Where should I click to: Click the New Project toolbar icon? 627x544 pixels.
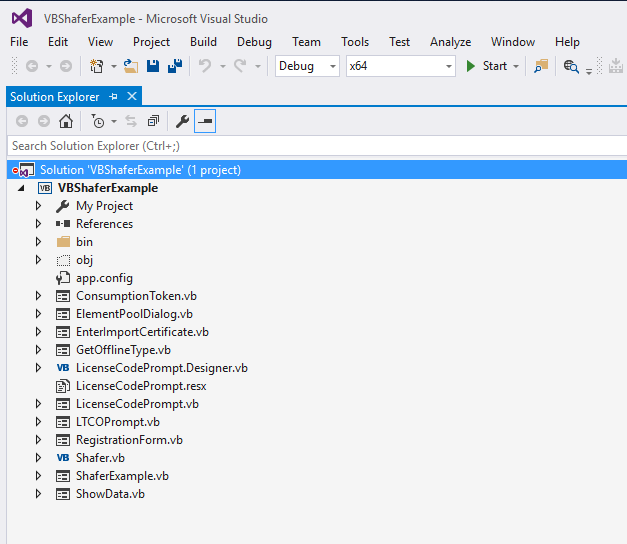(96, 66)
